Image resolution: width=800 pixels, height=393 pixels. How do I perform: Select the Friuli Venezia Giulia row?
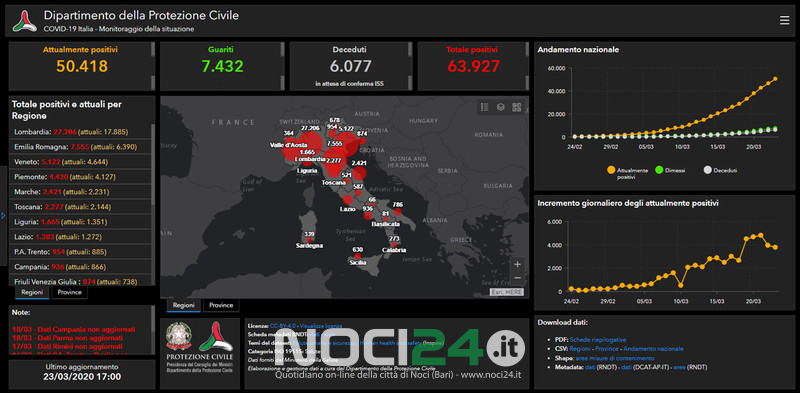(80, 281)
